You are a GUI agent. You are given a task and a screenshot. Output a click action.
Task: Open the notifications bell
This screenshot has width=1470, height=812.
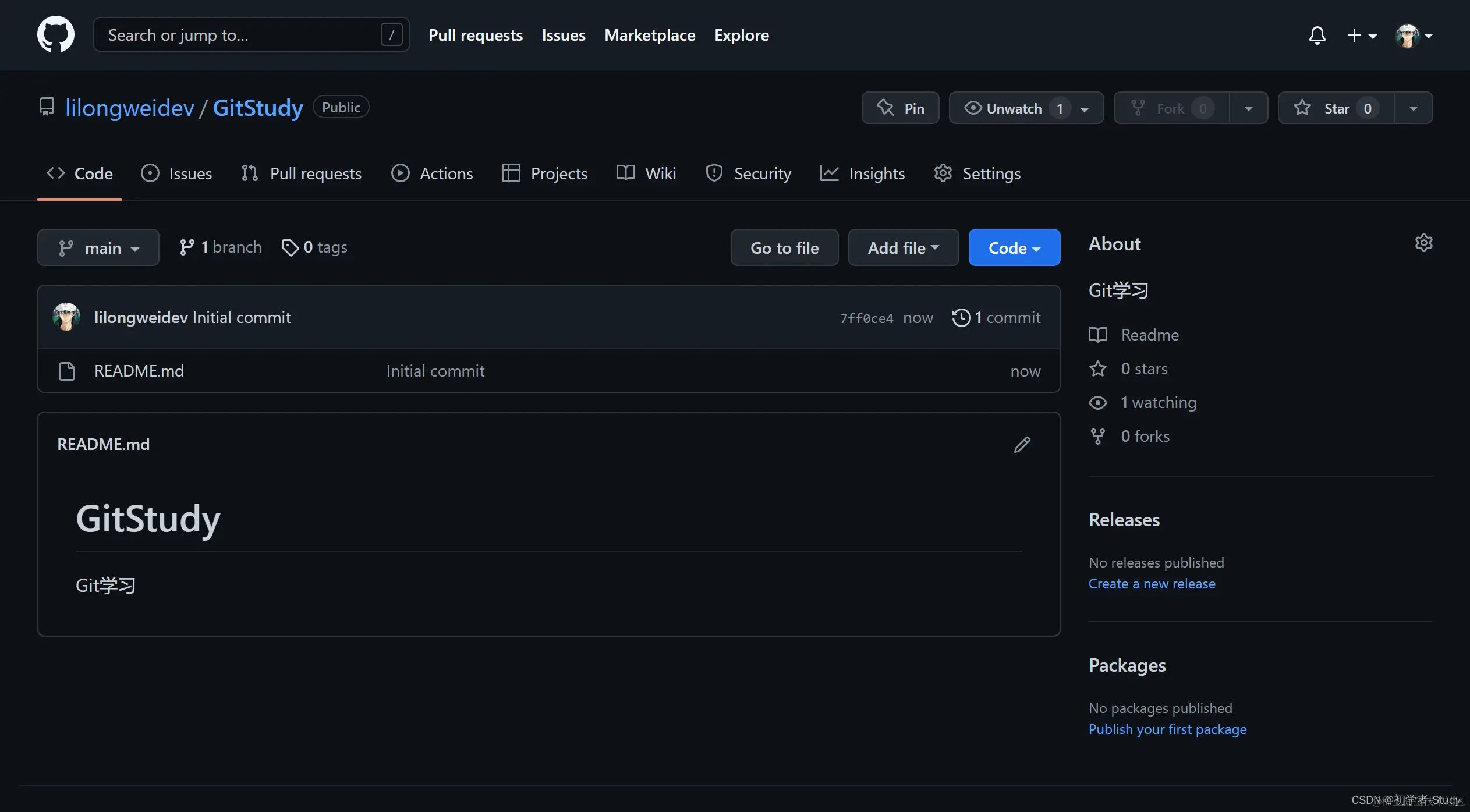pyautogui.click(x=1317, y=36)
